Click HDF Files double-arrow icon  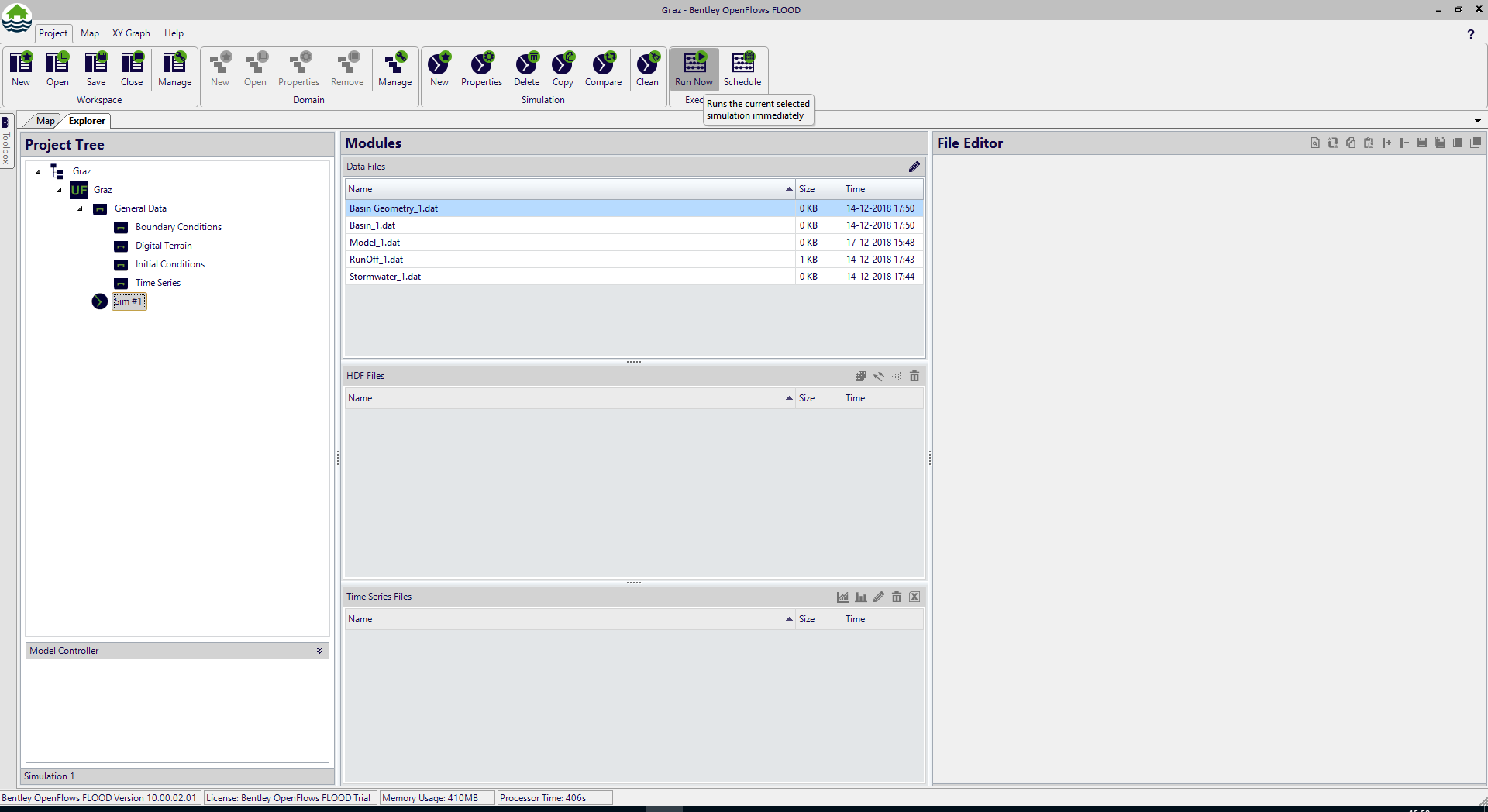[x=879, y=376]
